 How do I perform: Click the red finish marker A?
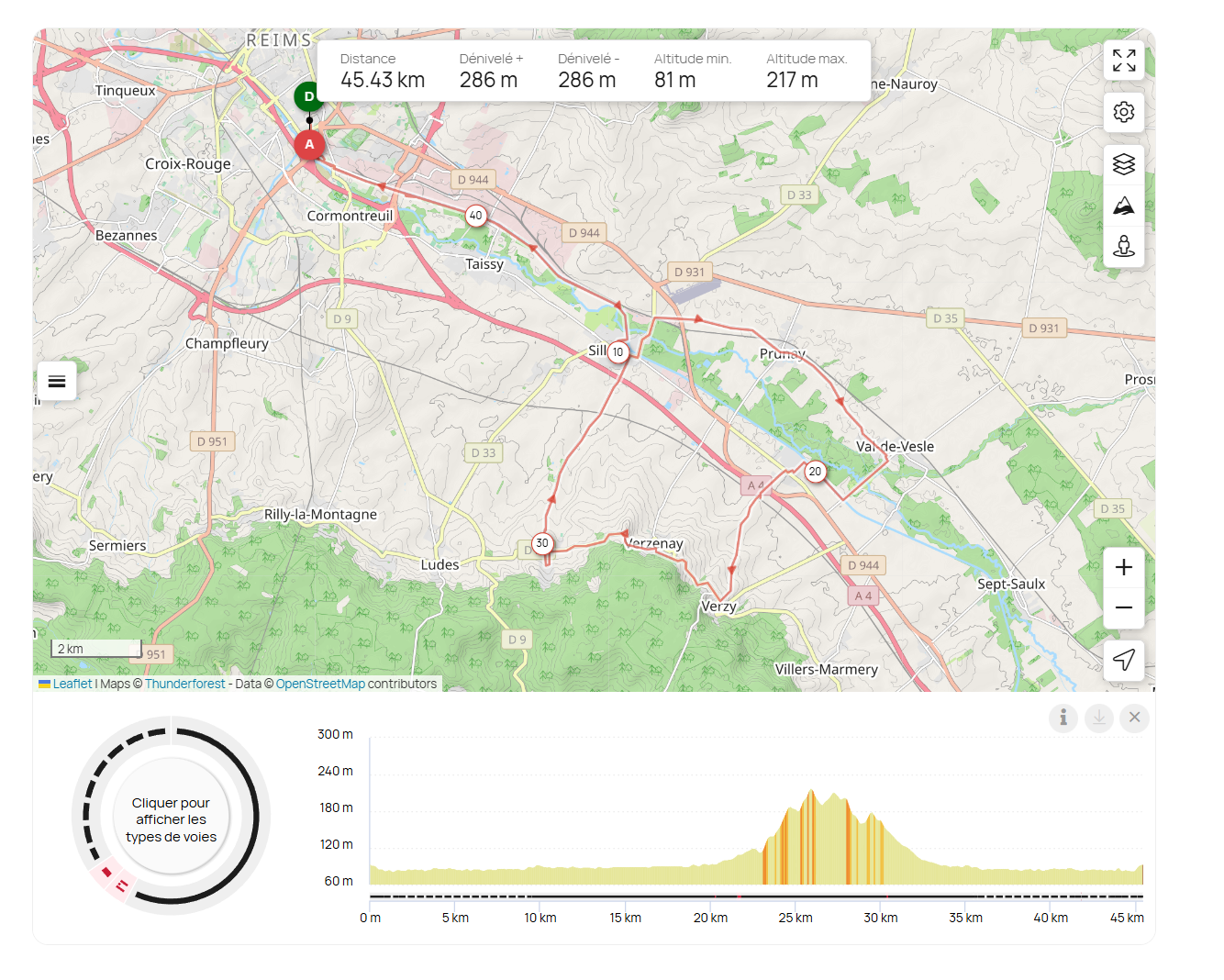309,145
